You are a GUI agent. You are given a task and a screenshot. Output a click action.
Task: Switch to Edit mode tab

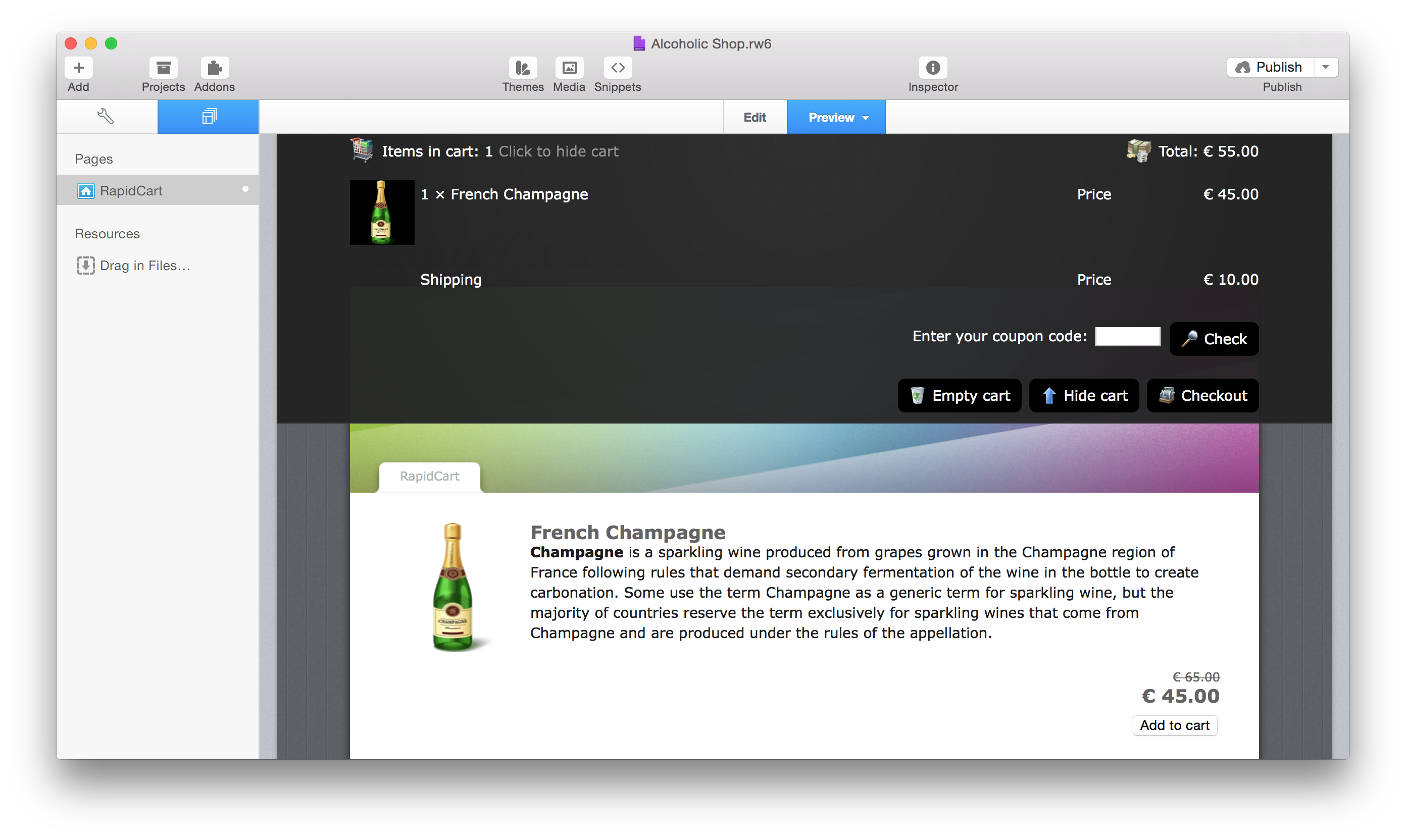754,117
